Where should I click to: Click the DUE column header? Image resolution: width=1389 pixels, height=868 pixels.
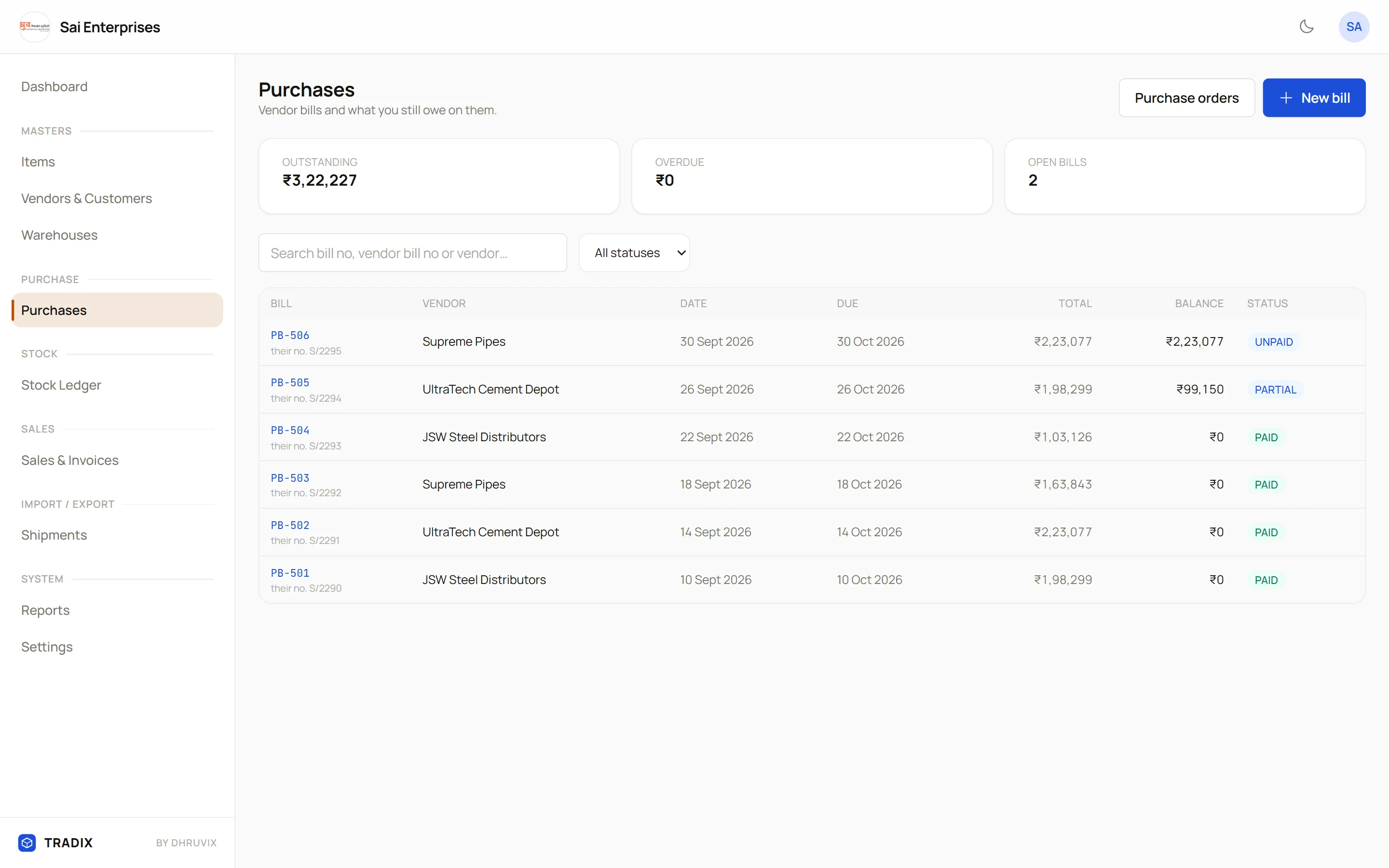[x=847, y=304]
